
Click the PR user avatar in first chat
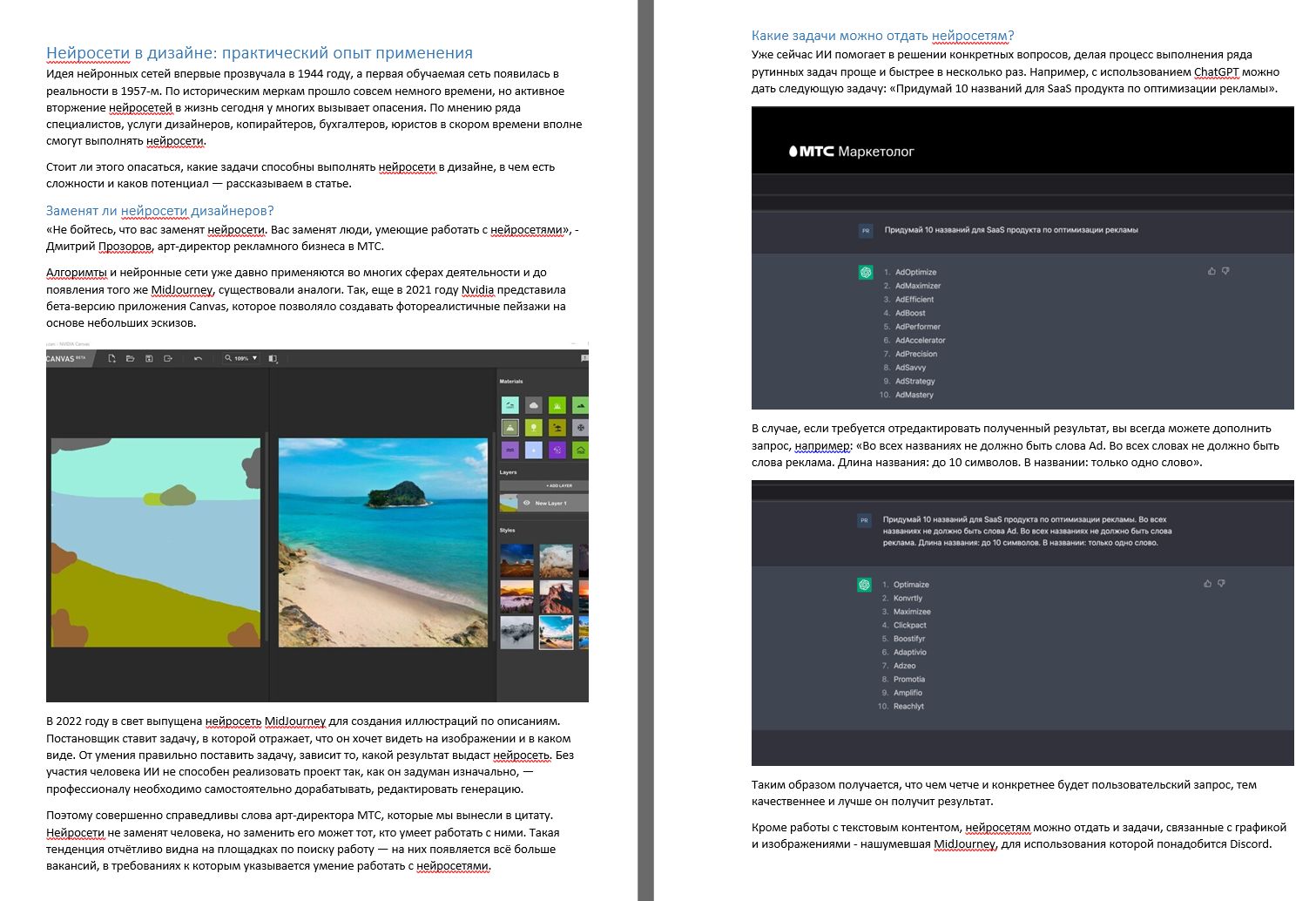[865, 231]
